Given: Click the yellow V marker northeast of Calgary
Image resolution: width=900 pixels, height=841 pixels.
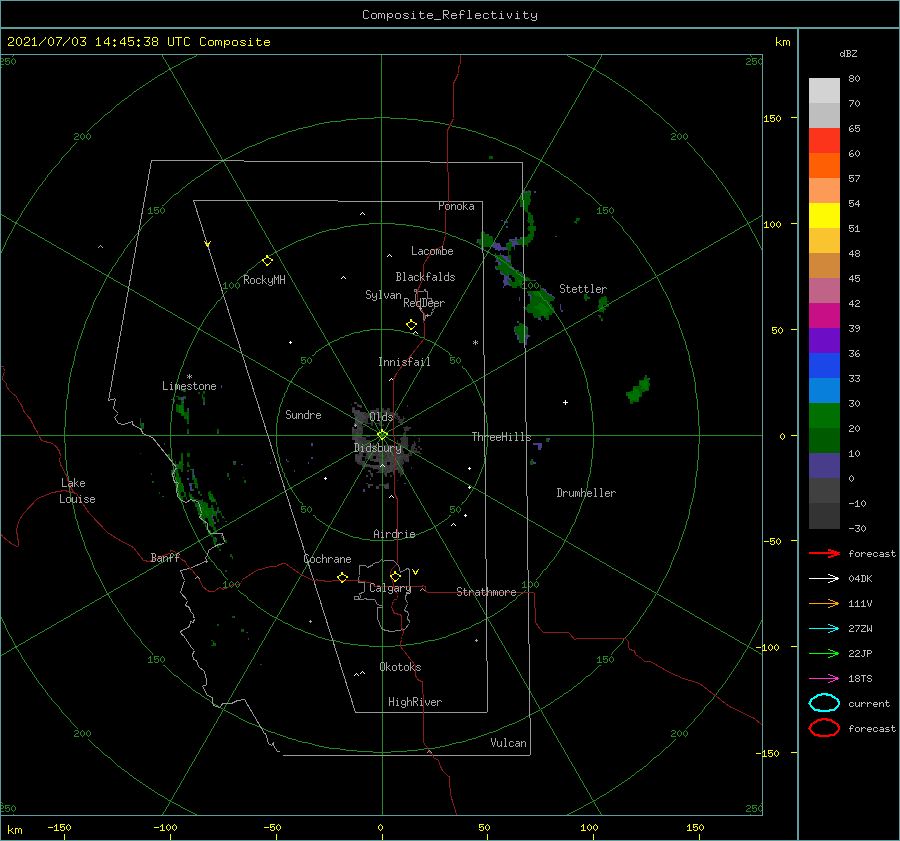Looking at the screenshot, I should point(416,572).
